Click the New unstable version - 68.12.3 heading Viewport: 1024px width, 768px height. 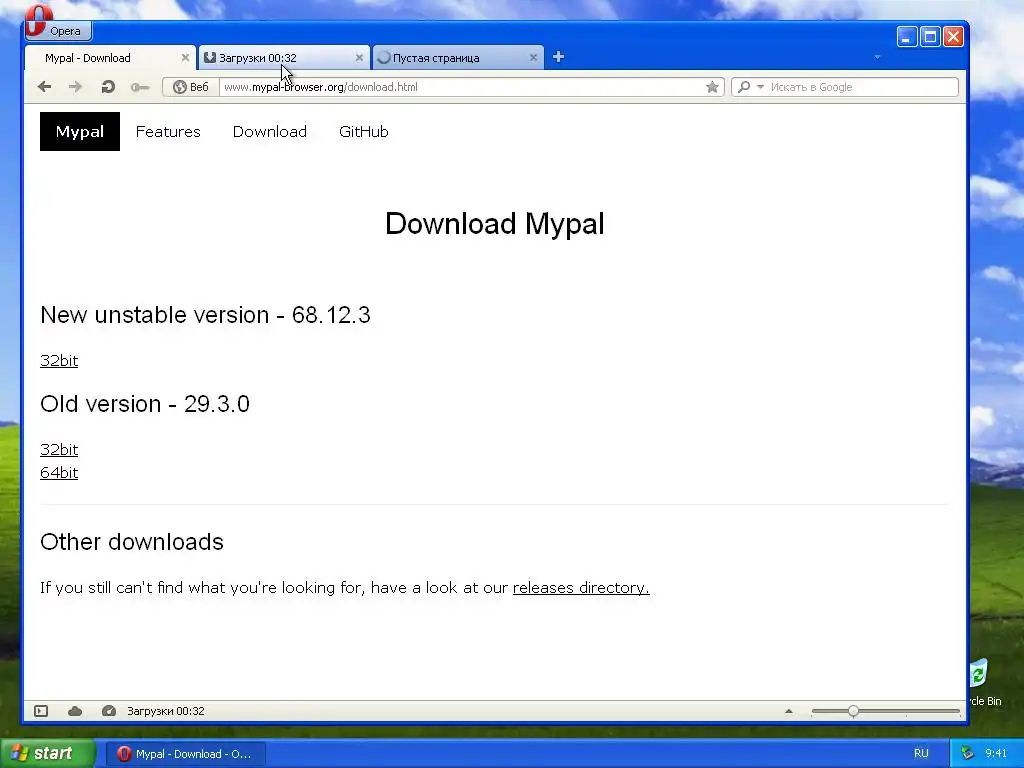point(205,315)
